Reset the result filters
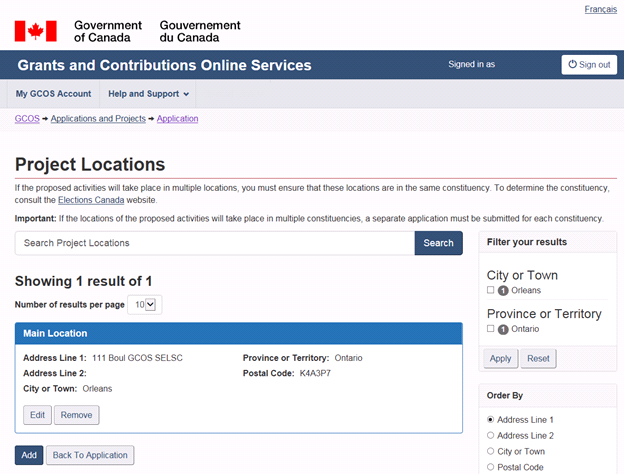 (x=538, y=358)
